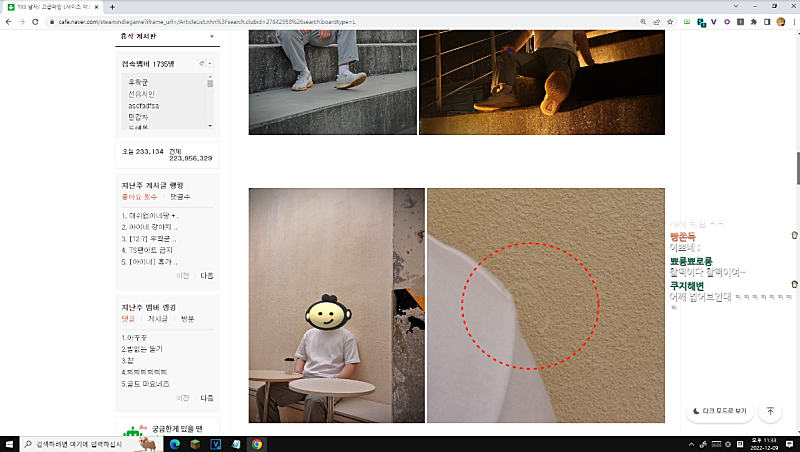
Task: Open the night stairs sneaker photo
Action: [542, 82]
